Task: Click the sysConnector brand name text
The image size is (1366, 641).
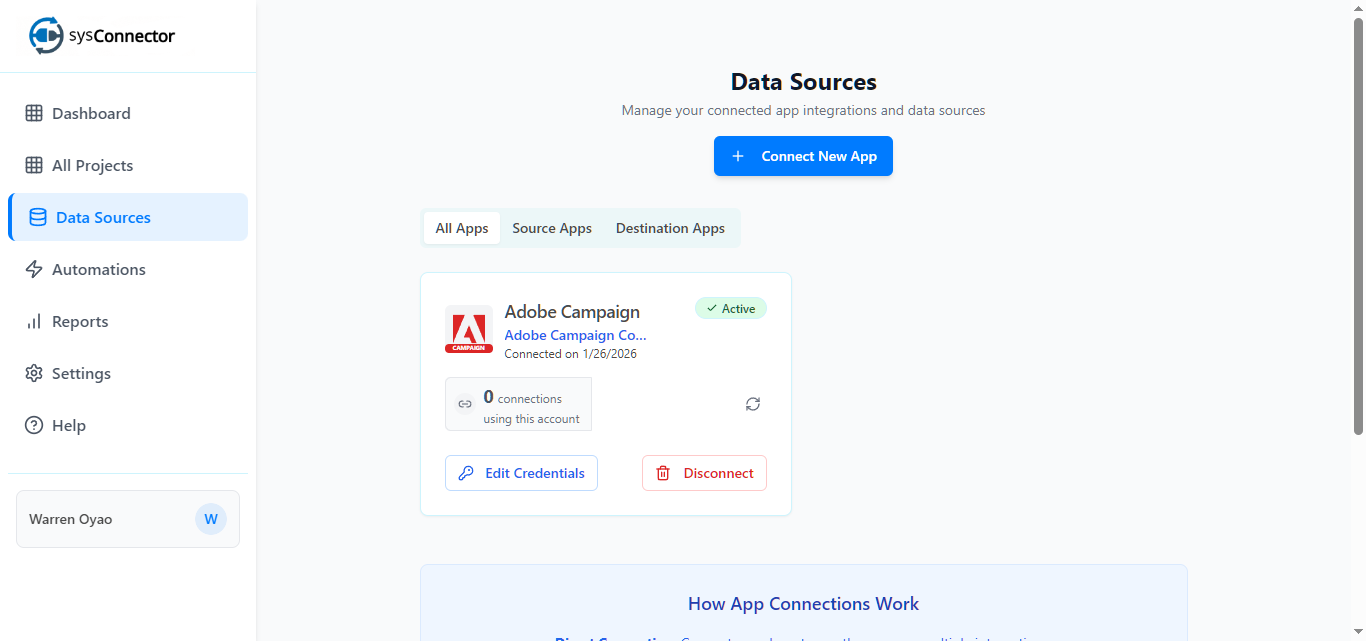Action: [122, 36]
